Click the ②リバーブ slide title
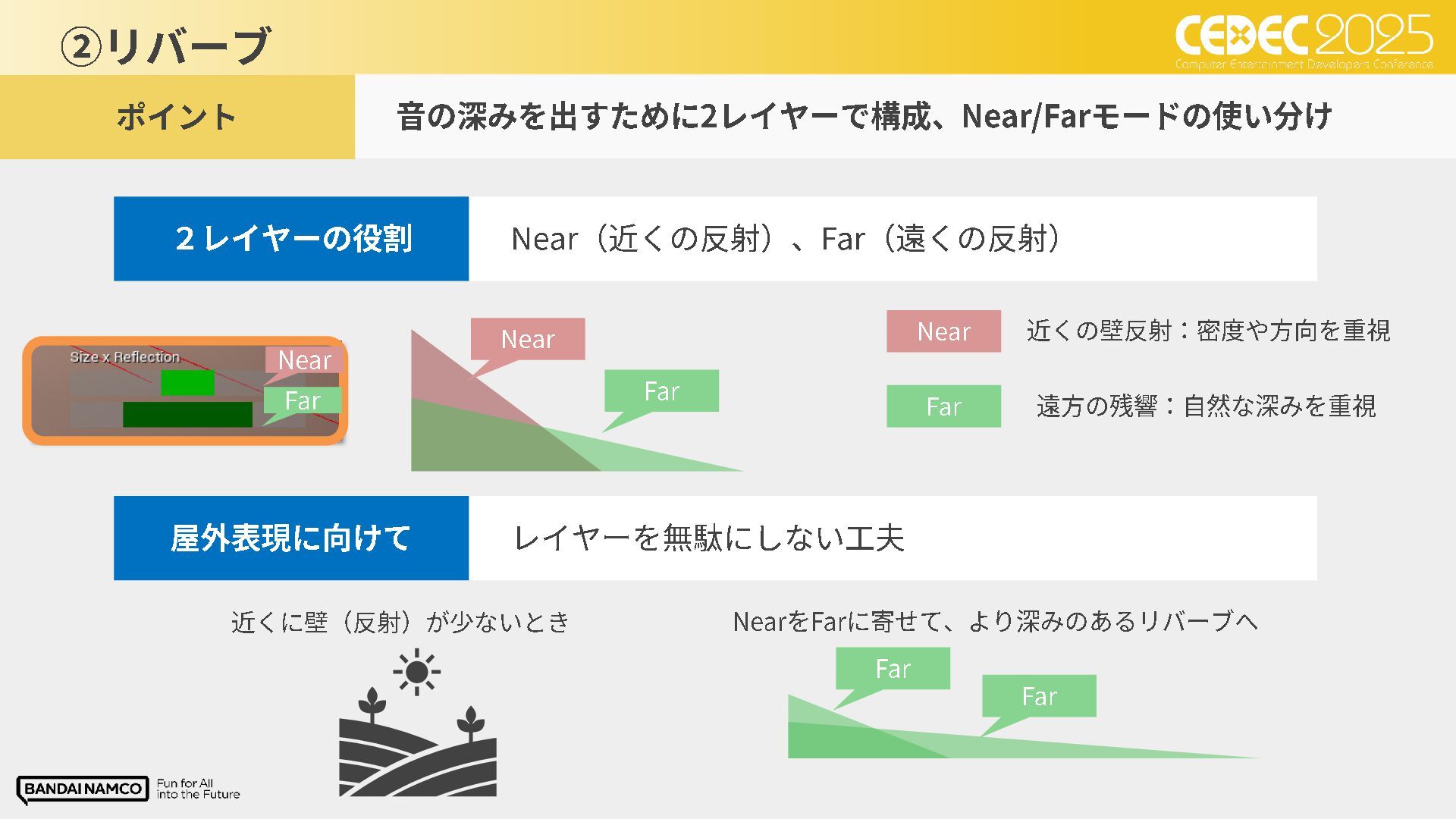Screen dimensions: 1456x819 tap(165, 45)
